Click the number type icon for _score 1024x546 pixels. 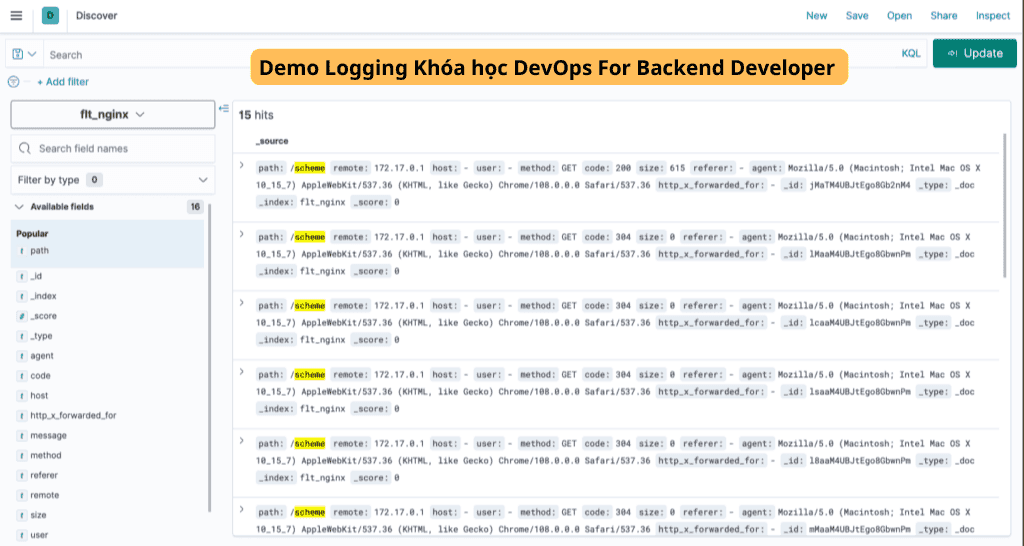[x=22, y=316]
